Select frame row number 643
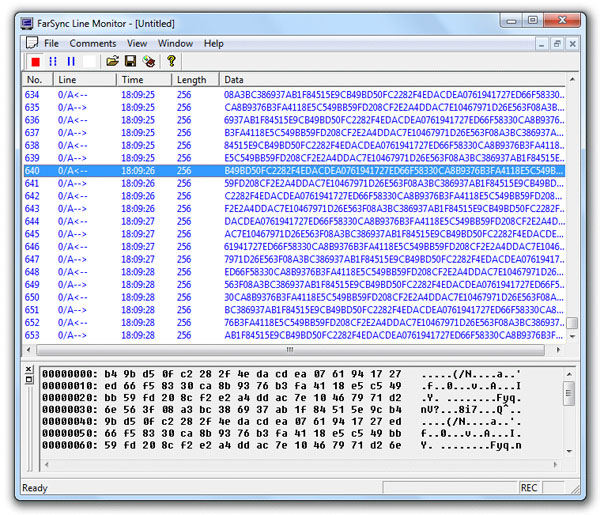Viewport: 600px width, 515px height. click(x=294, y=209)
